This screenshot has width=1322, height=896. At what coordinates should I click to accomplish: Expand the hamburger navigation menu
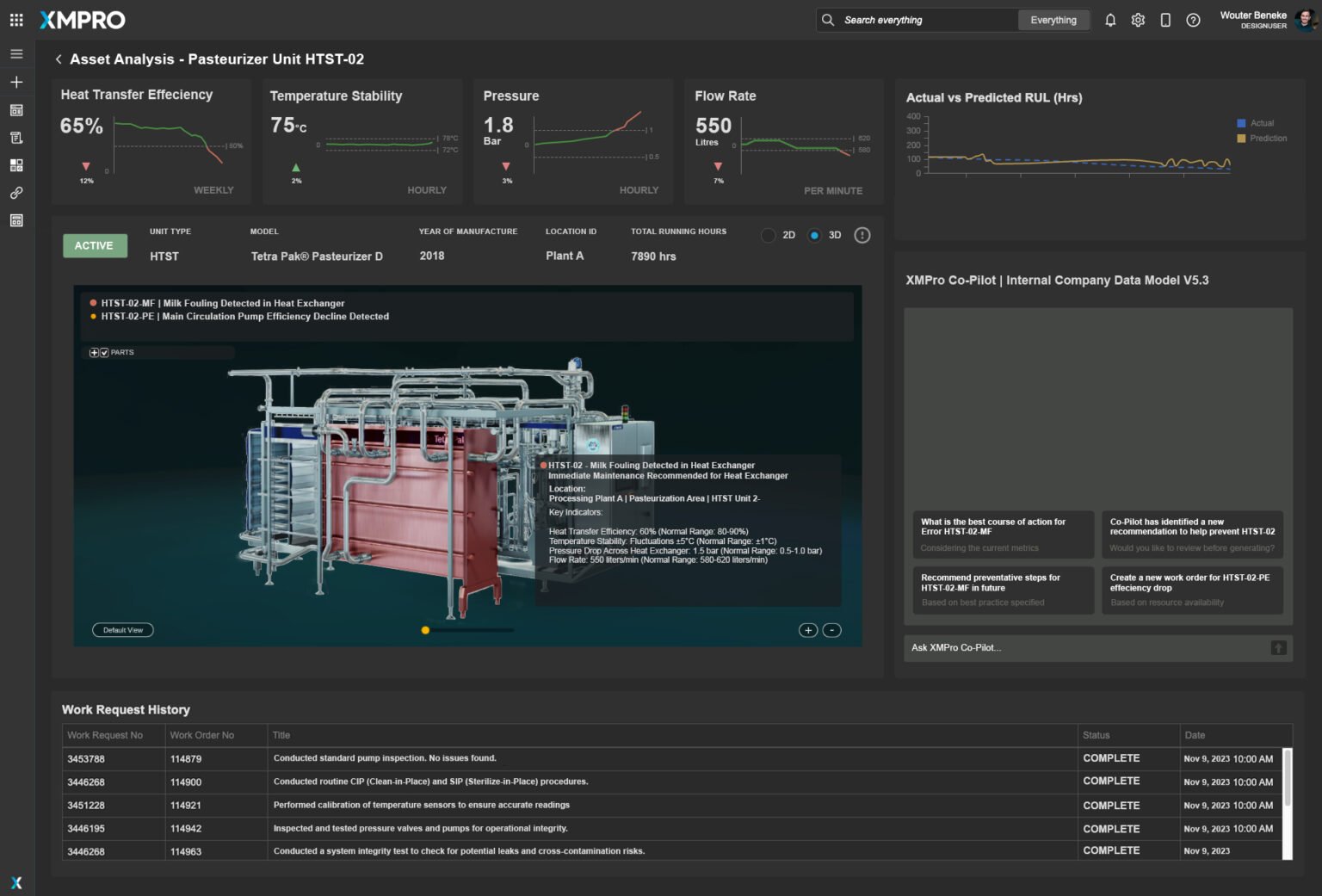tap(16, 53)
